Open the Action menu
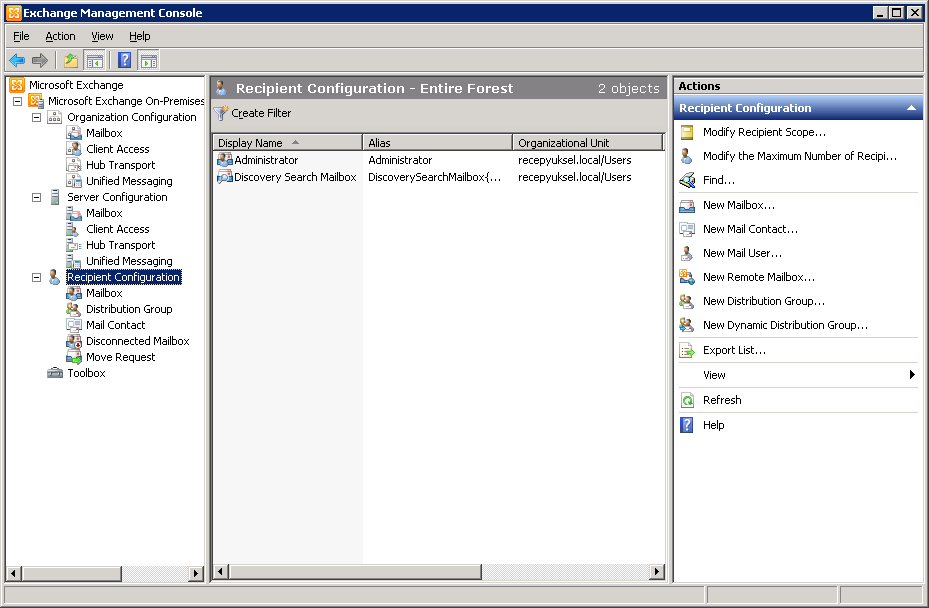 coord(60,36)
